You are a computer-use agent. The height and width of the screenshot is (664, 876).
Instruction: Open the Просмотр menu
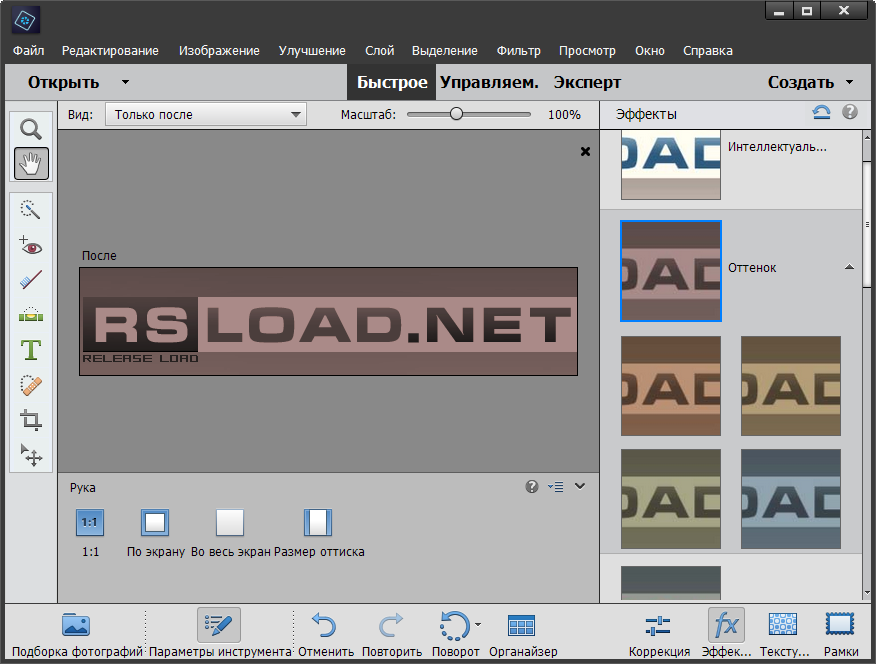coord(587,51)
